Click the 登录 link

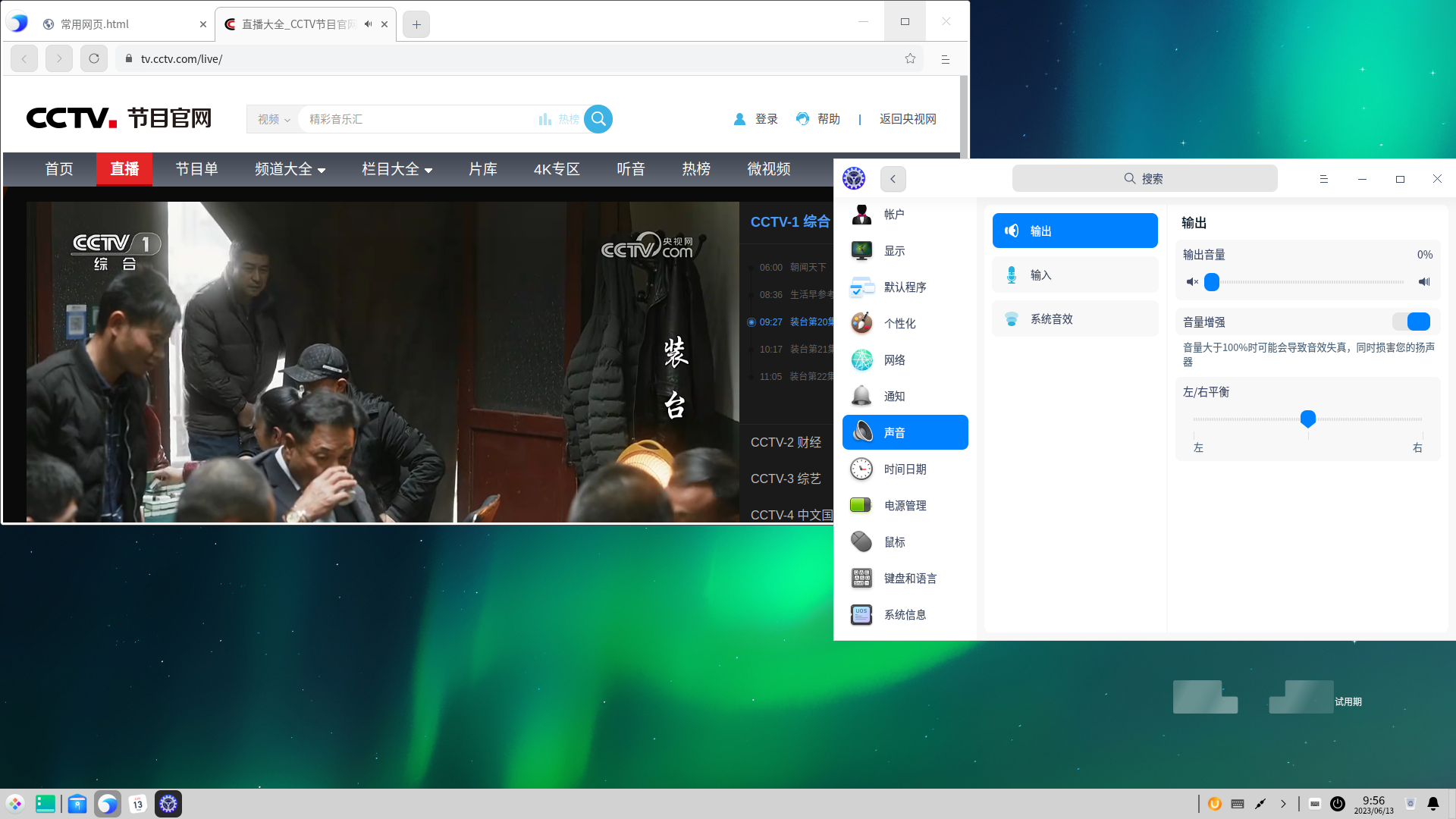tap(766, 119)
